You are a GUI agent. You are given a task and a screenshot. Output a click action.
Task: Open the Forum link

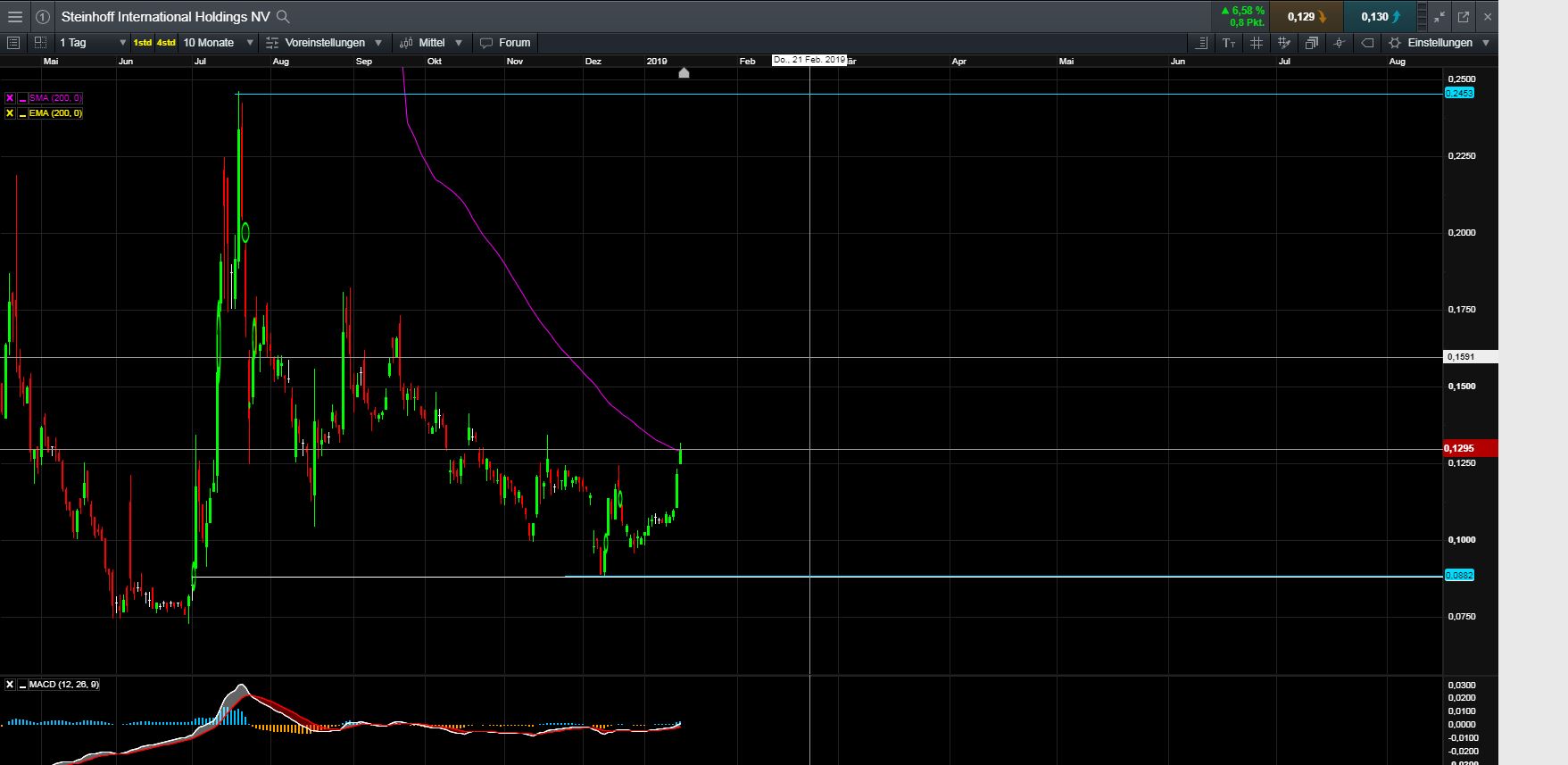tap(505, 43)
